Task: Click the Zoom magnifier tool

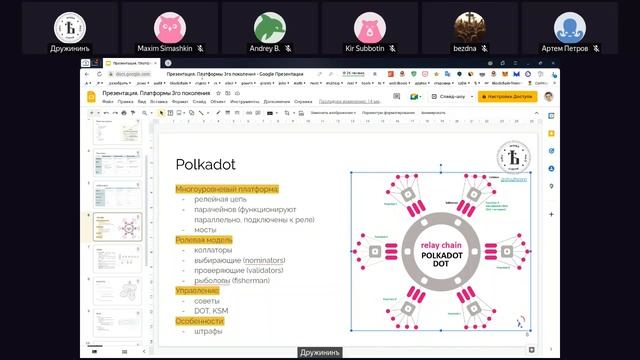Action: (144, 113)
